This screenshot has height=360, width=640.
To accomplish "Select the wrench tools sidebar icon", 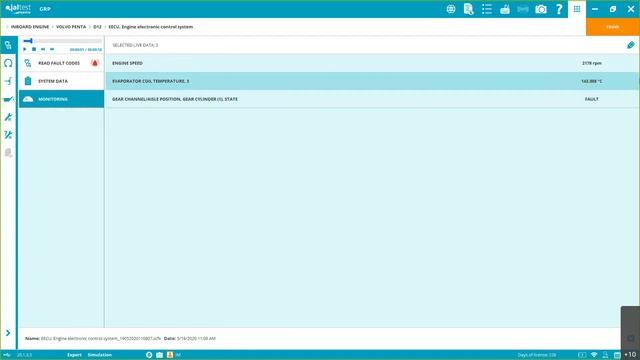I will pos(8,117).
